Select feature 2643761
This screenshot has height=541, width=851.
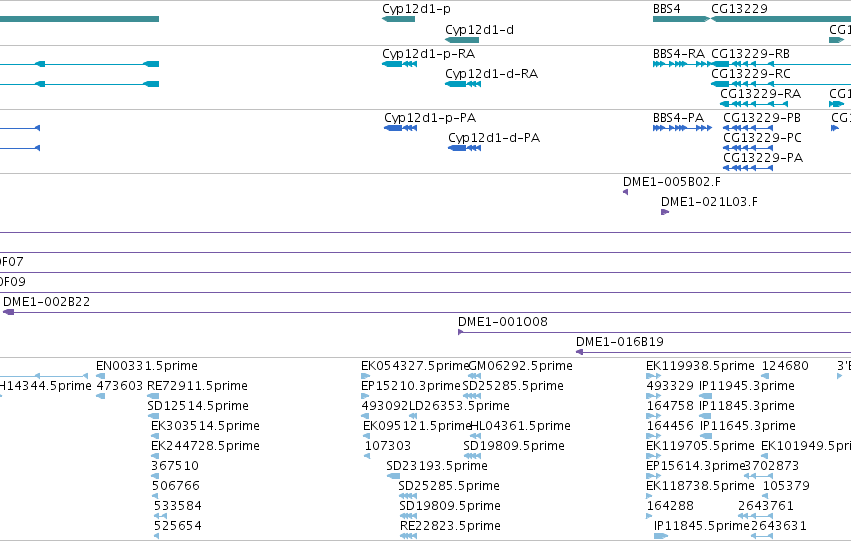click(x=765, y=506)
